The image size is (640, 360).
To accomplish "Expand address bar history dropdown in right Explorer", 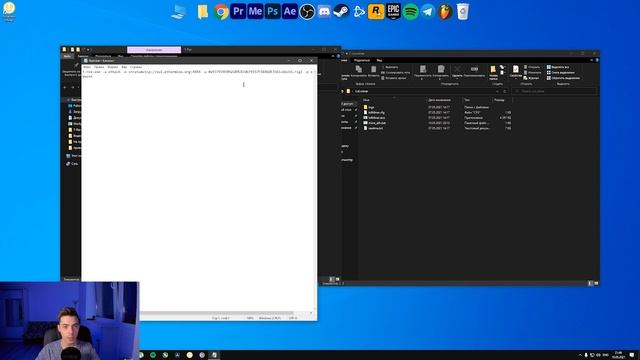I will (497, 91).
